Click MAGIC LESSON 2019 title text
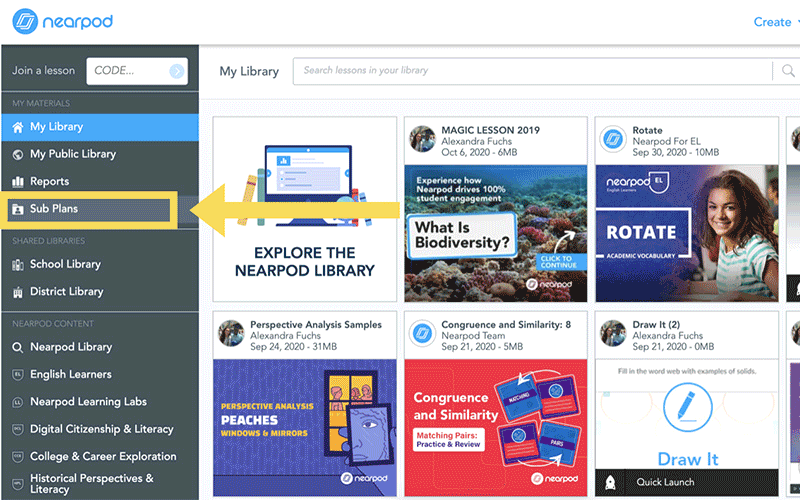The height and width of the screenshot is (500, 800). [x=490, y=130]
